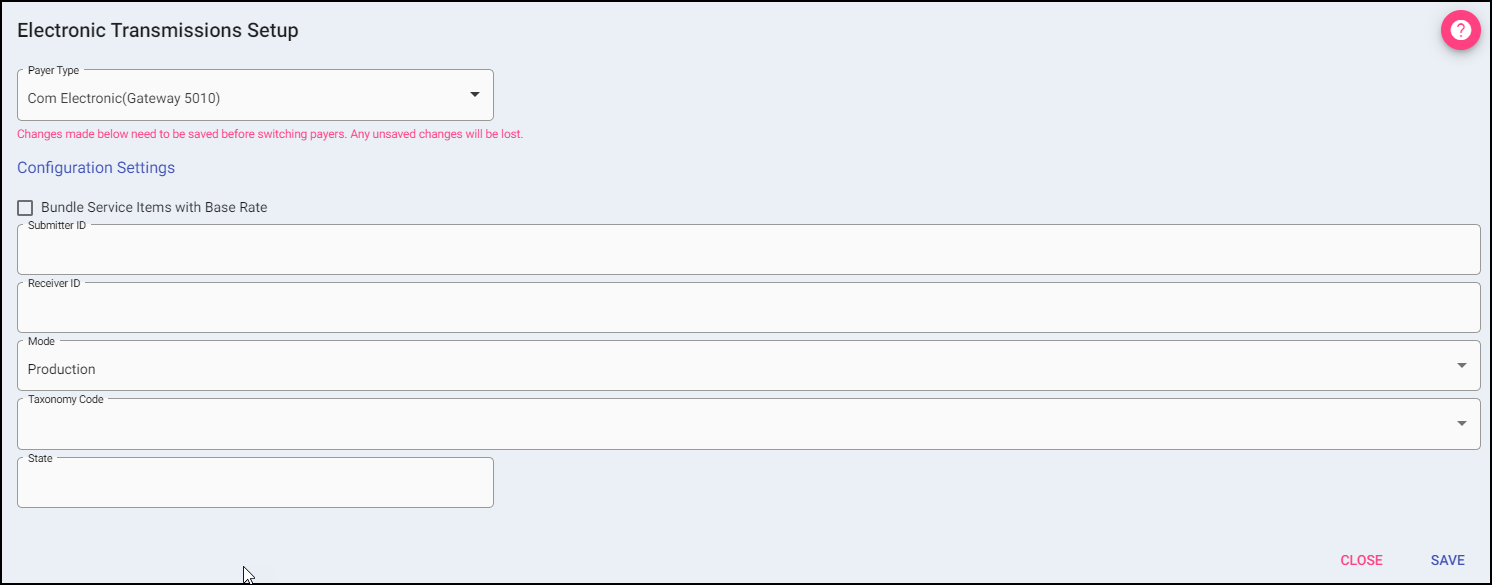Image resolution: width=1492 pixels, height=585 pixels.
Task: Click the Submitter ID field label
Action: 57,225
